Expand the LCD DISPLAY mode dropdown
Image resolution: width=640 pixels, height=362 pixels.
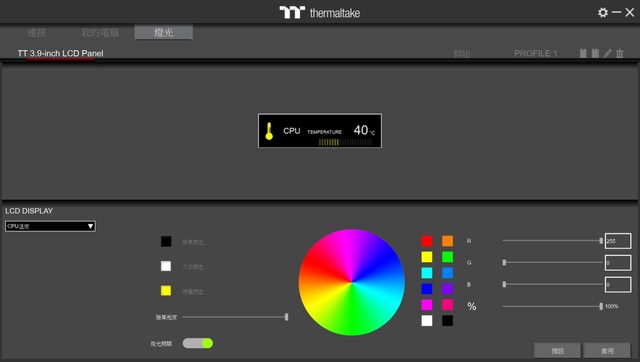point(50,226)
